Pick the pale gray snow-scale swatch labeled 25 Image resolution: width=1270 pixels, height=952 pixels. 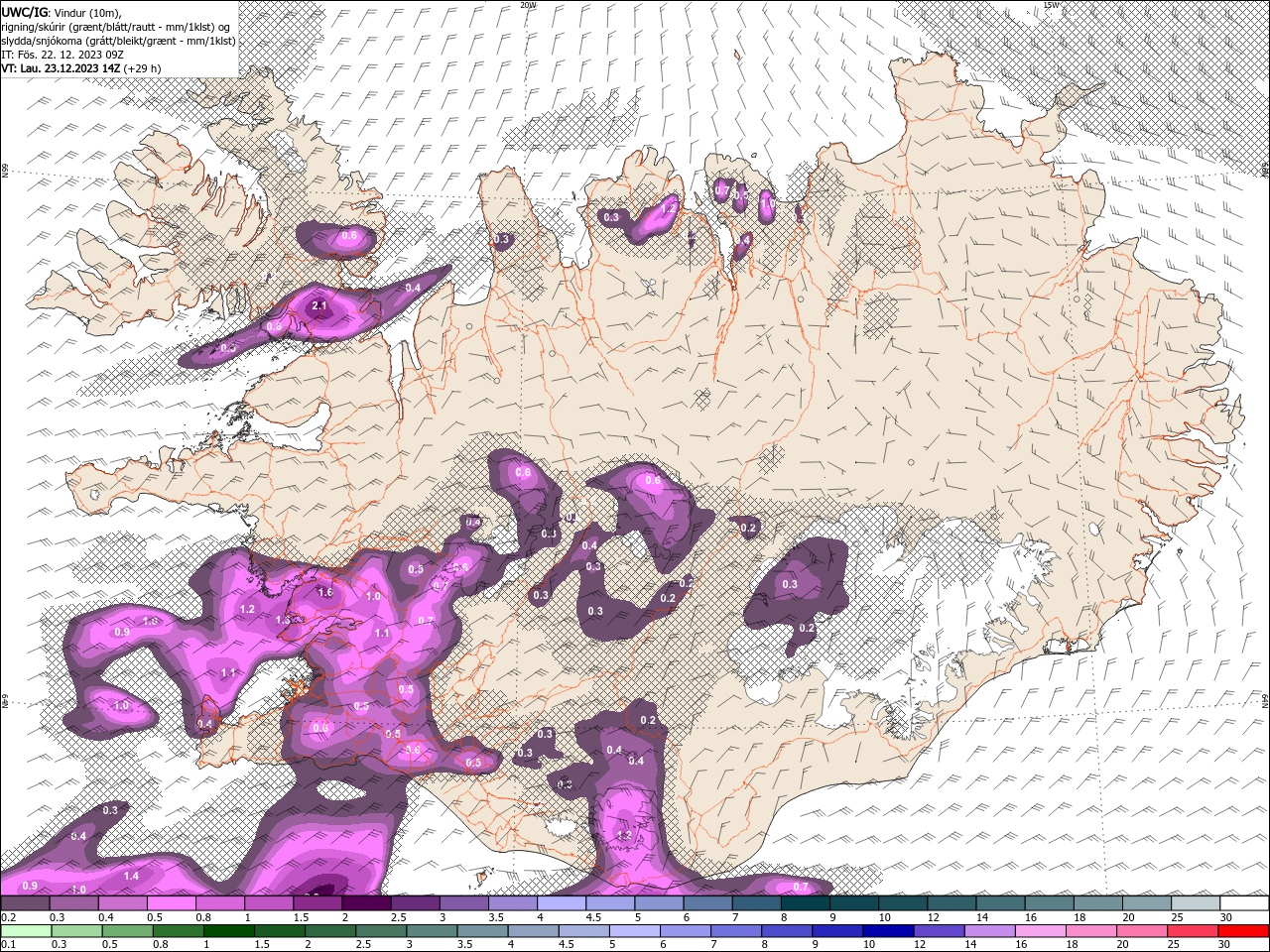pos(1196,903)
